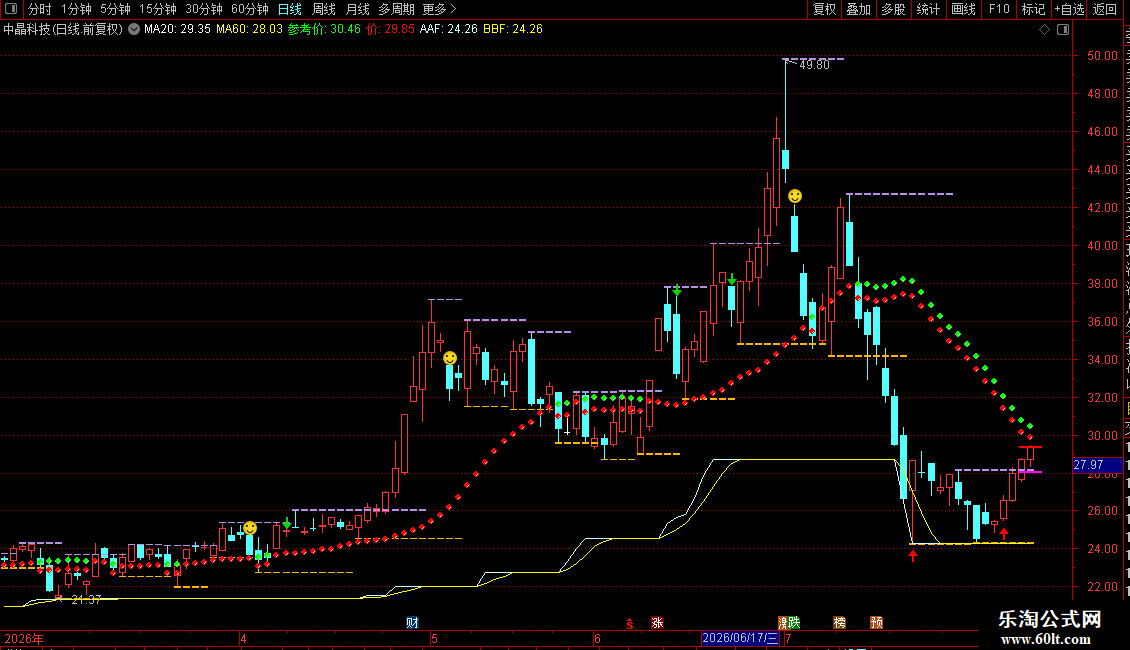Click the 预 forecast marker icon
This screenshot has height=650, width=1130.
coord(876,623)
